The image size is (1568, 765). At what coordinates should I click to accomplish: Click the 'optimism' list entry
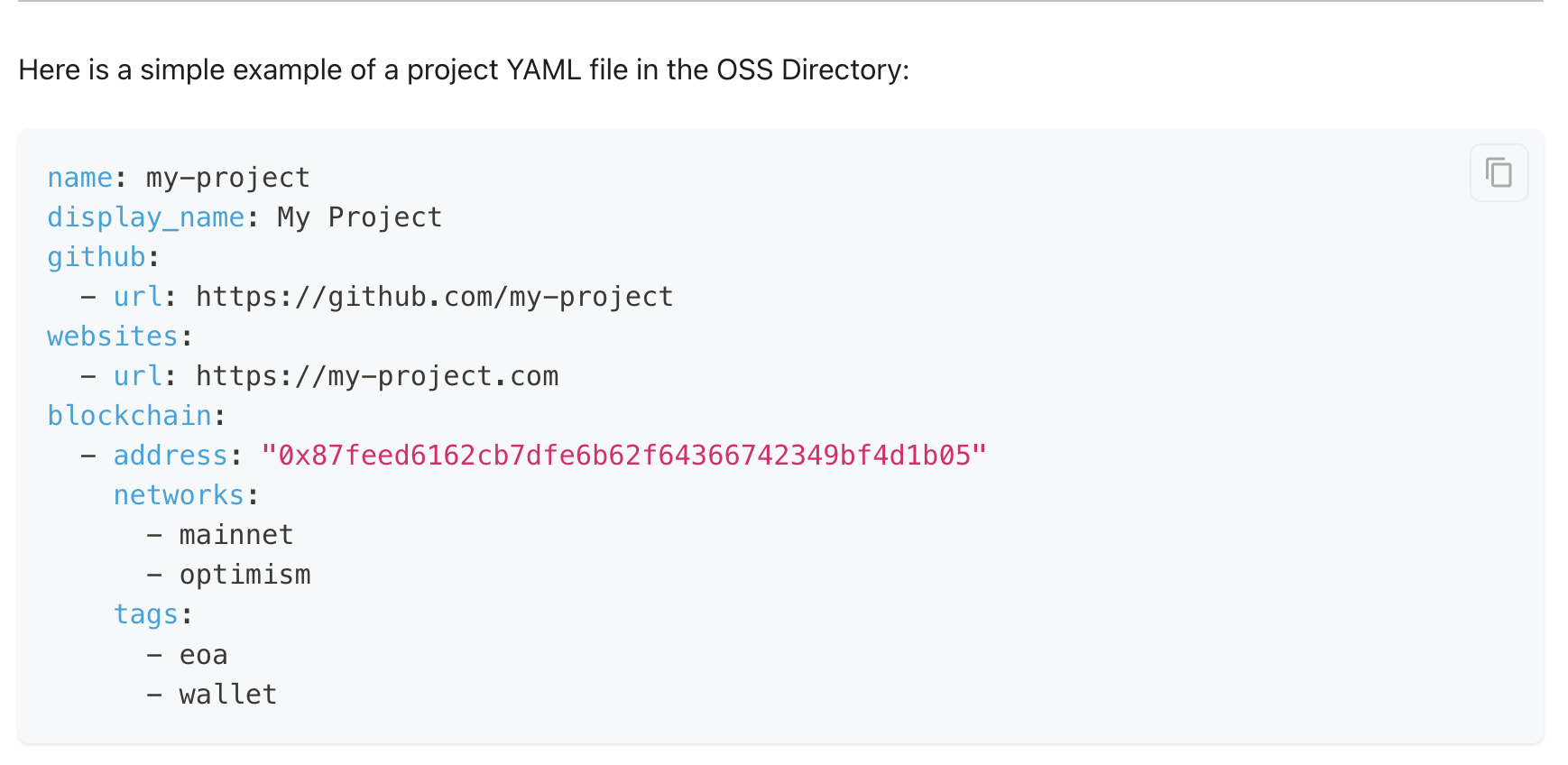244,575
